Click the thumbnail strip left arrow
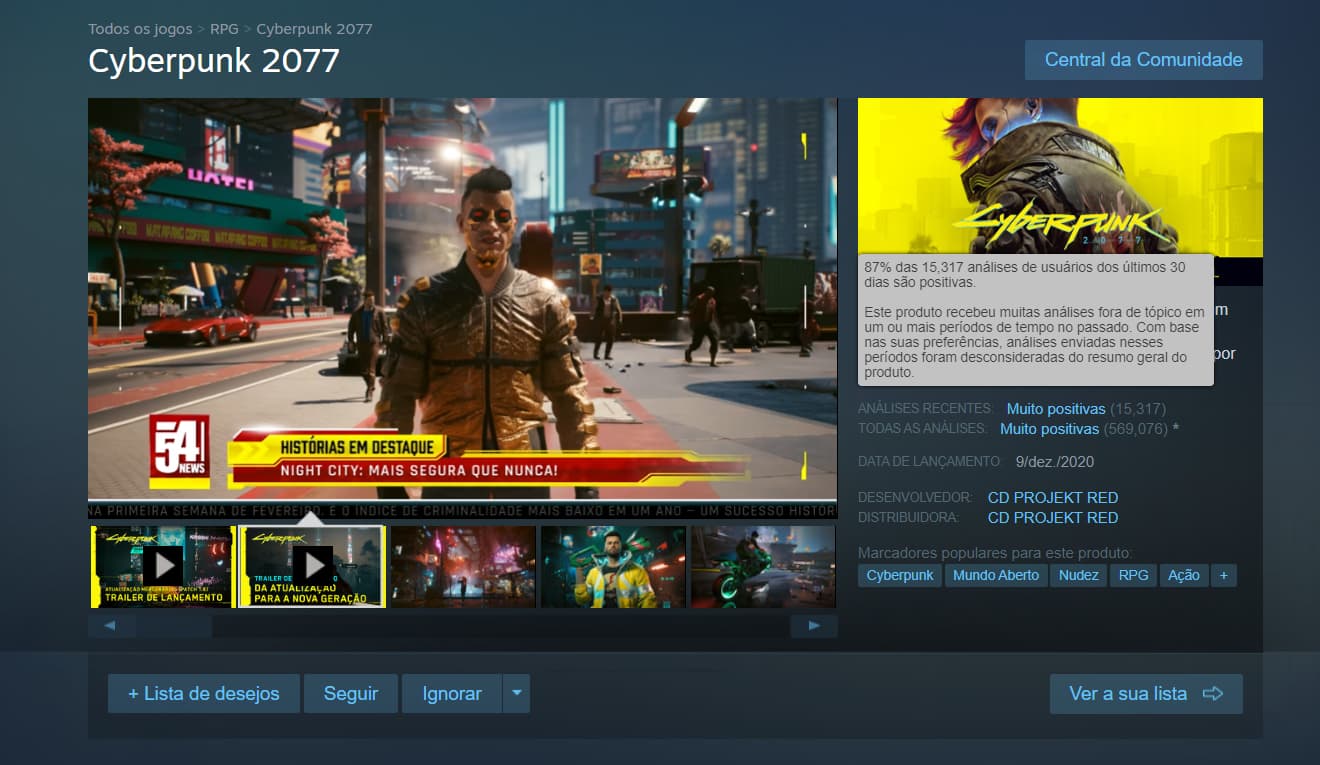The width and height of the screenshot is (1320, 765). (111, 626)
